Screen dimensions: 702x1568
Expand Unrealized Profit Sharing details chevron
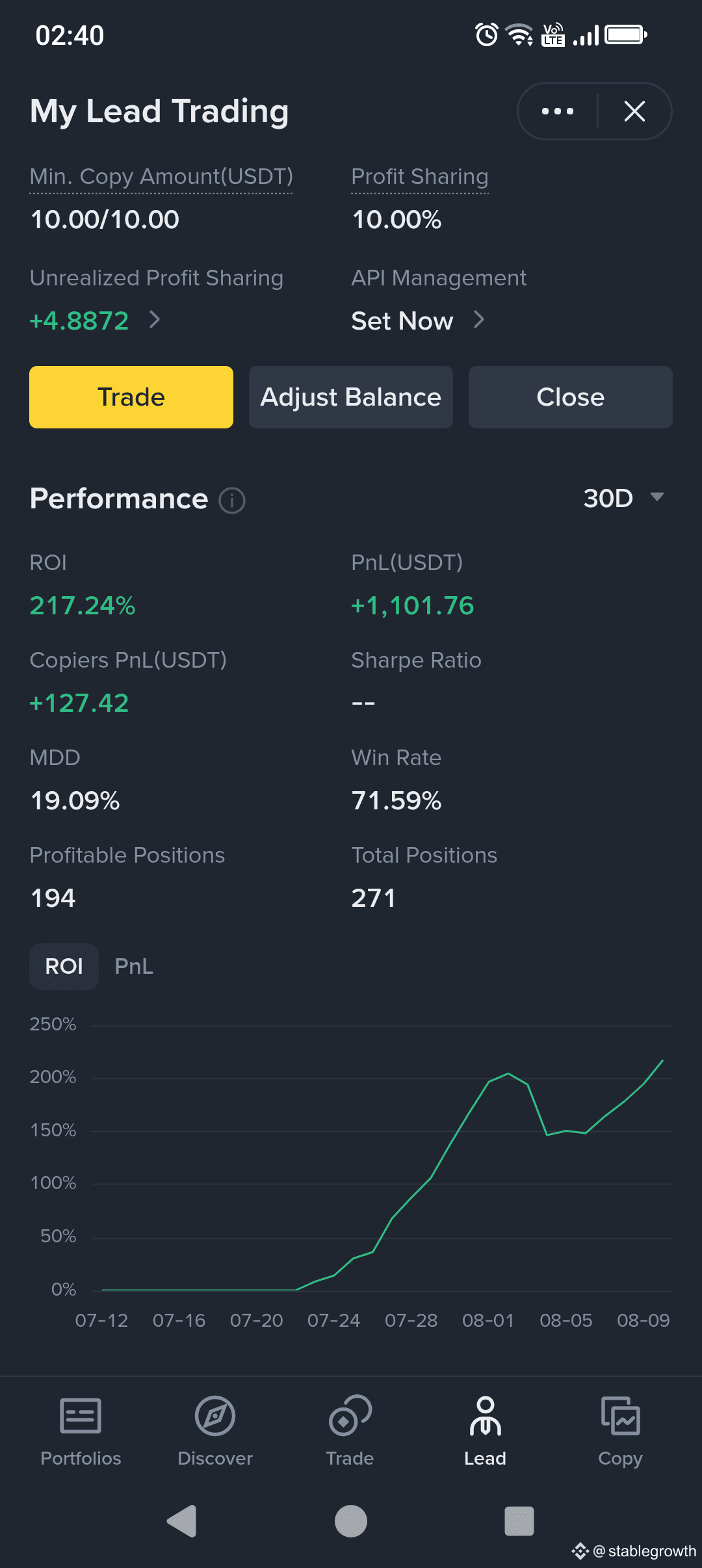click(155, 320)
